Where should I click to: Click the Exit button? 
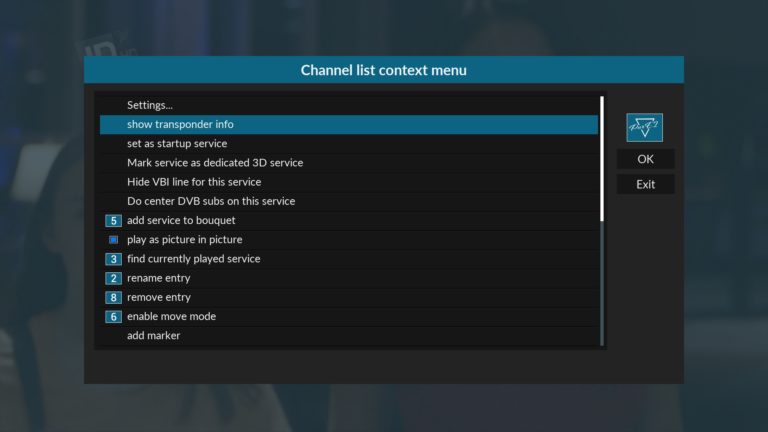point(645,184)
